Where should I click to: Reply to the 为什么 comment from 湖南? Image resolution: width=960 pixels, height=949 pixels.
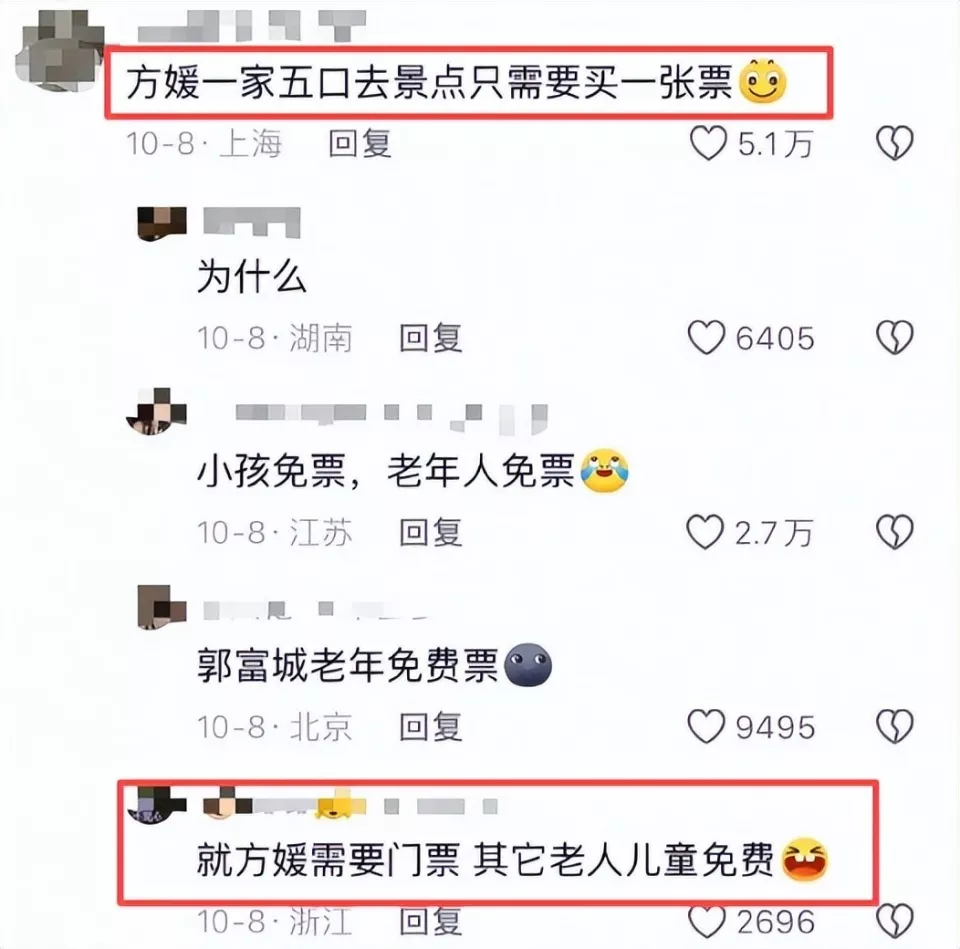430,338
